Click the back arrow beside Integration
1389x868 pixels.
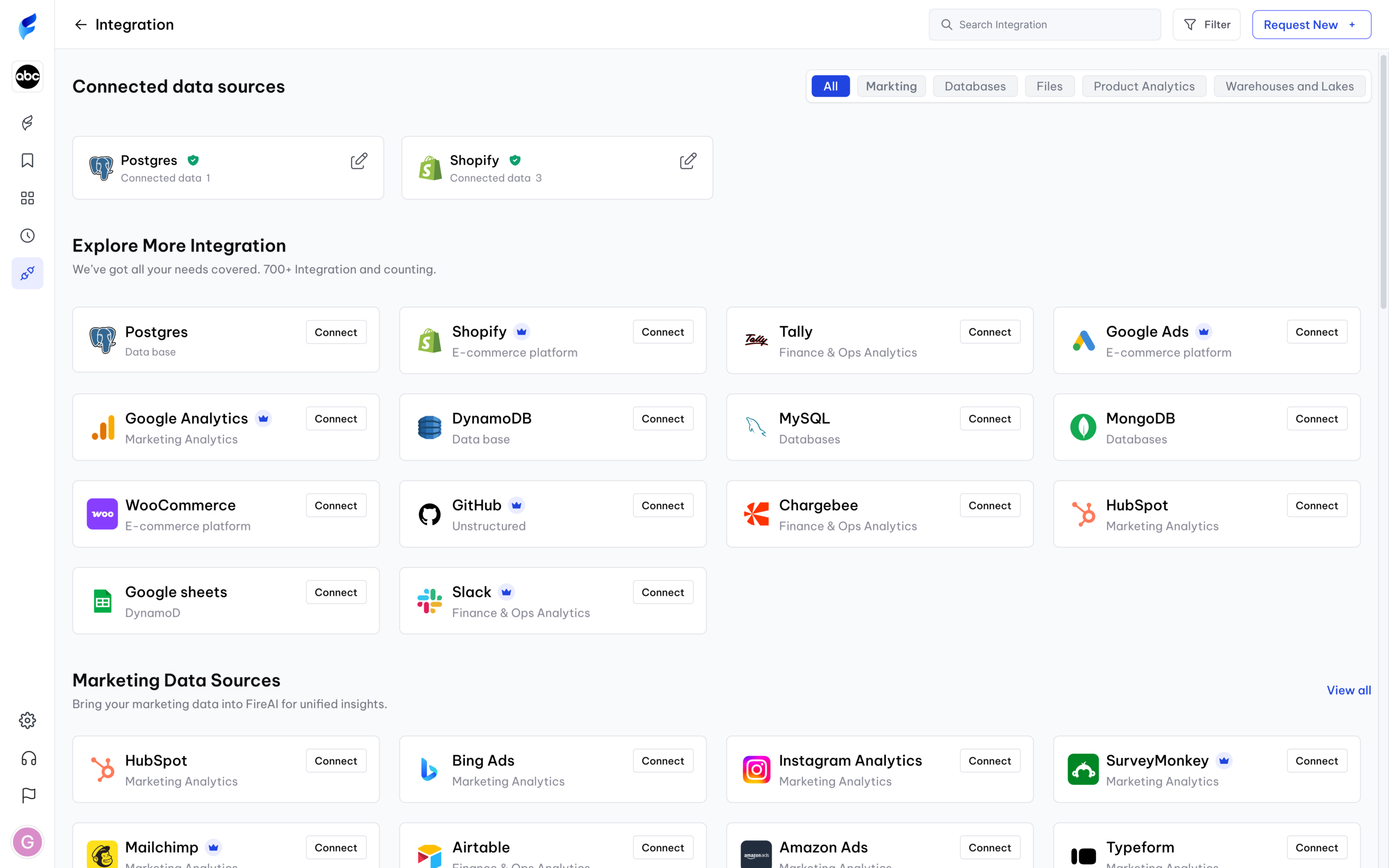(80, 25)
